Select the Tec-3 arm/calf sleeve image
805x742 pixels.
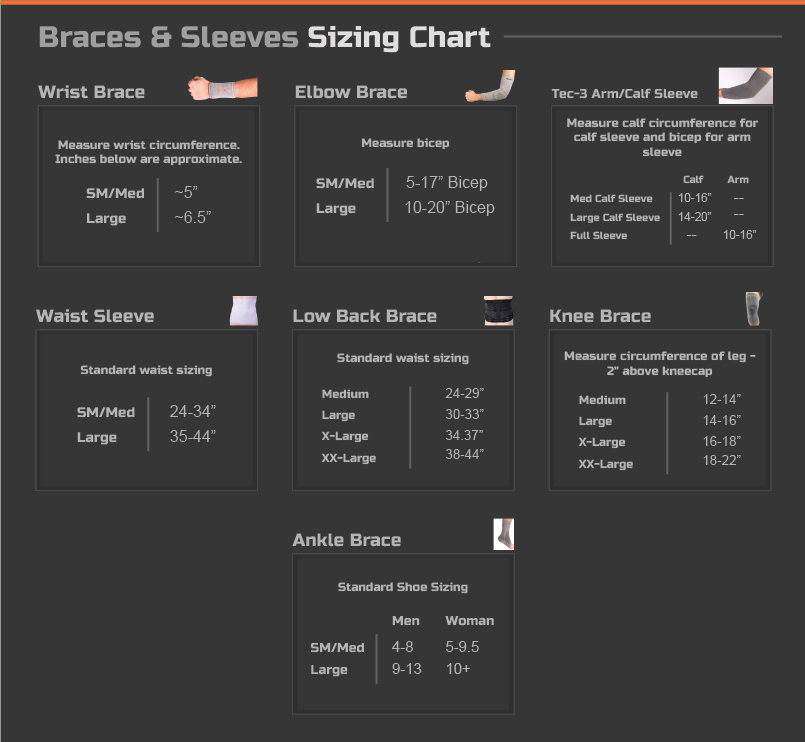pyautogui.click(x=745, y=86)
